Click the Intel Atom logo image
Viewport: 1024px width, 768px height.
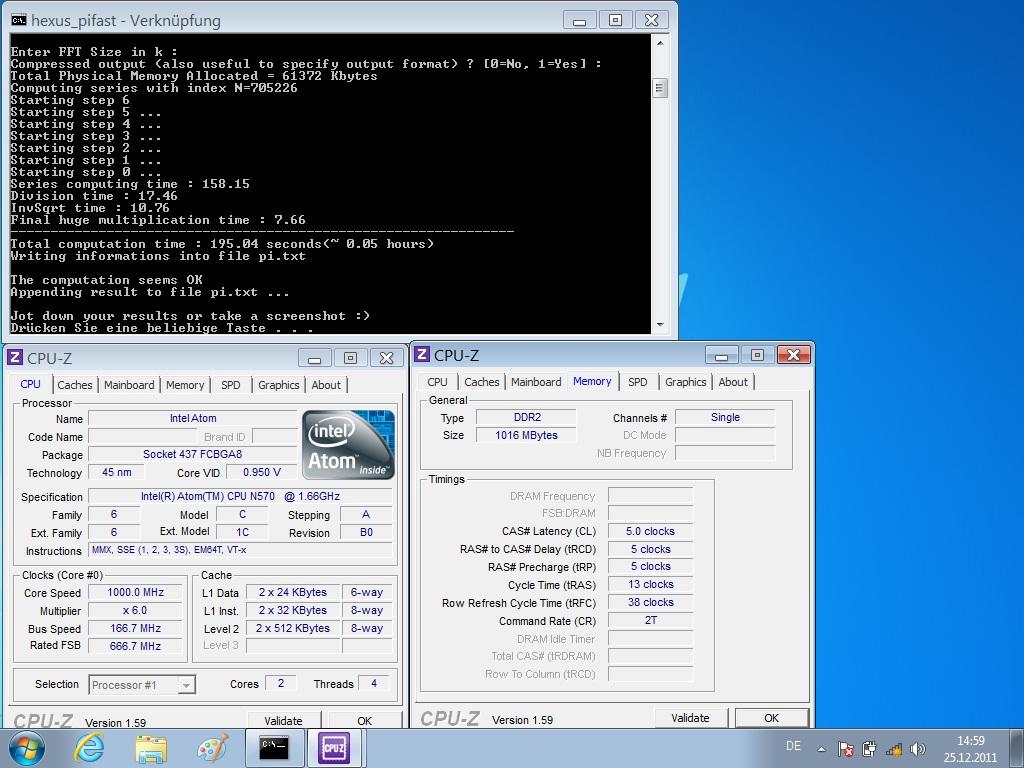[348, 445]
